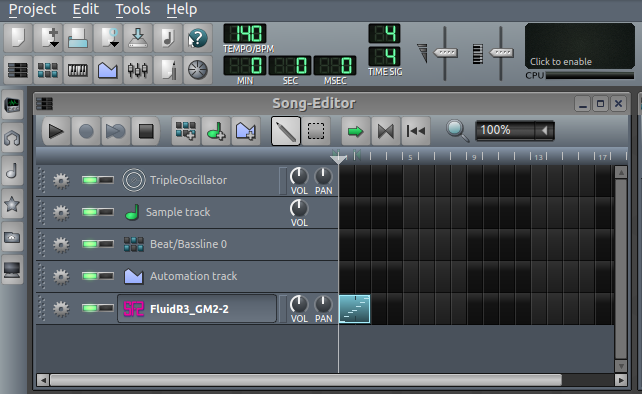The image size is (642, 394).
Task: Stop song playback
Action: coord(146,131)
